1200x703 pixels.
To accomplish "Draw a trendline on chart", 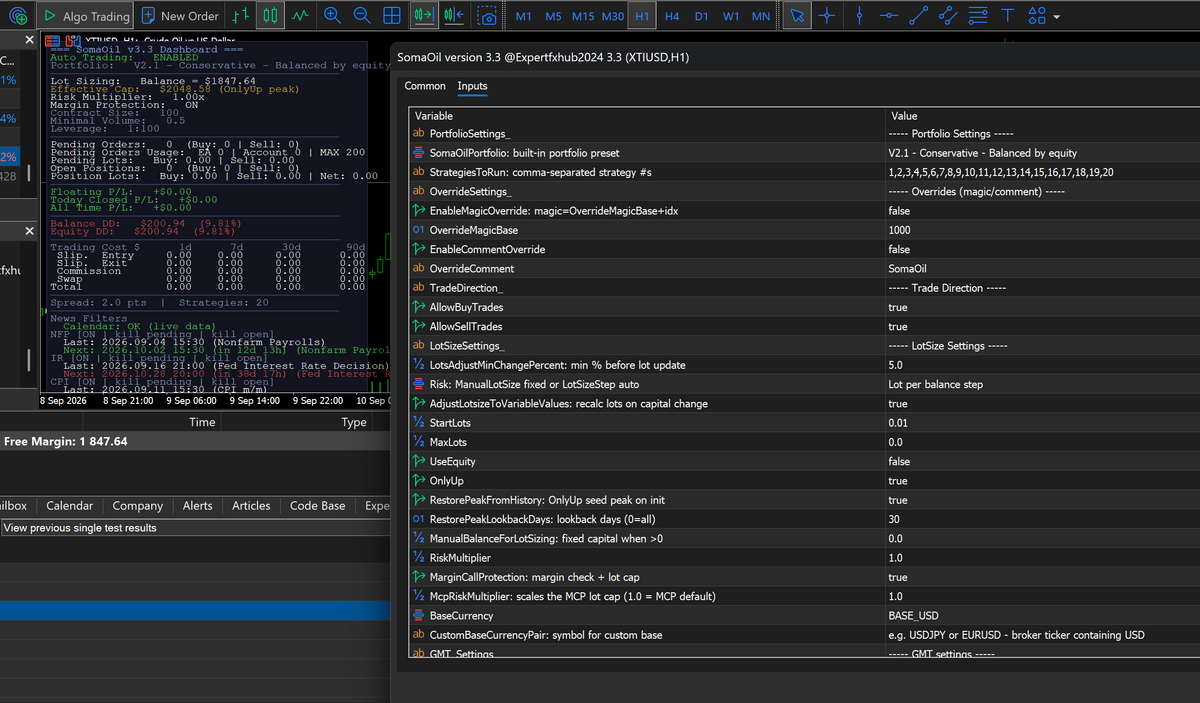I will [x=919, y=16].
